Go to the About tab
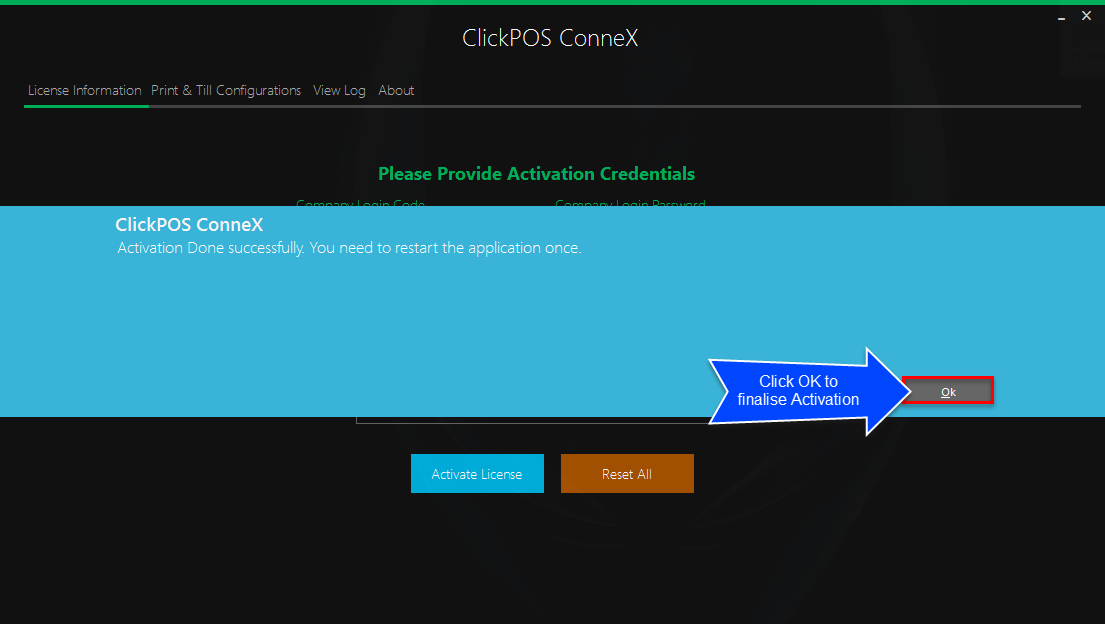Viewport: 1105px width, 624px height. click(396, 90)
